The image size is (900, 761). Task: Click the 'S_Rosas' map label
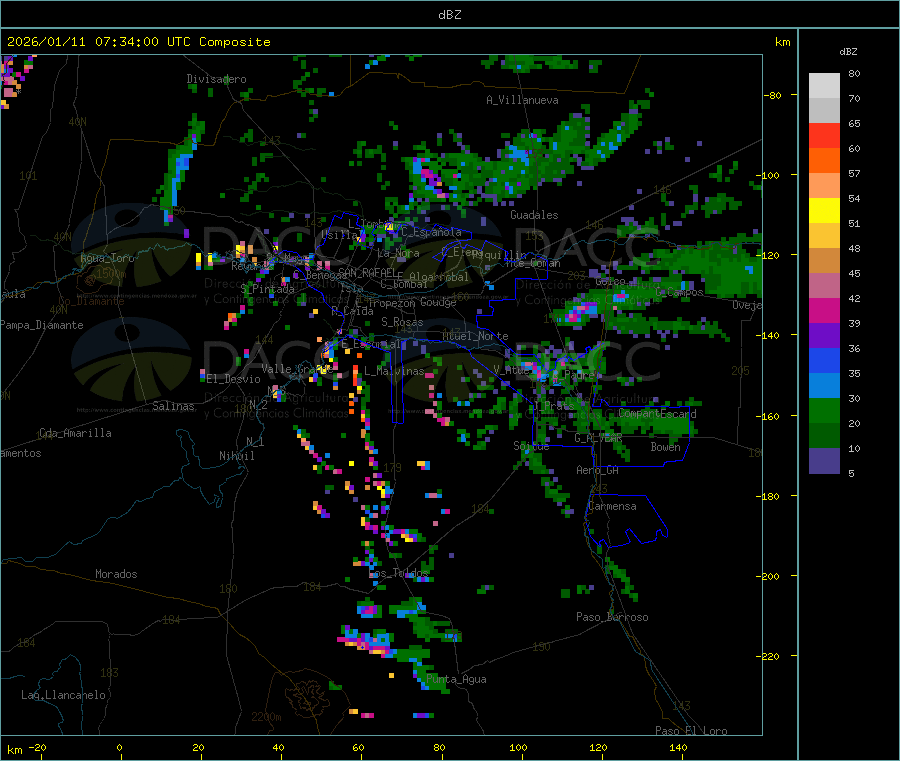point(402,322)
